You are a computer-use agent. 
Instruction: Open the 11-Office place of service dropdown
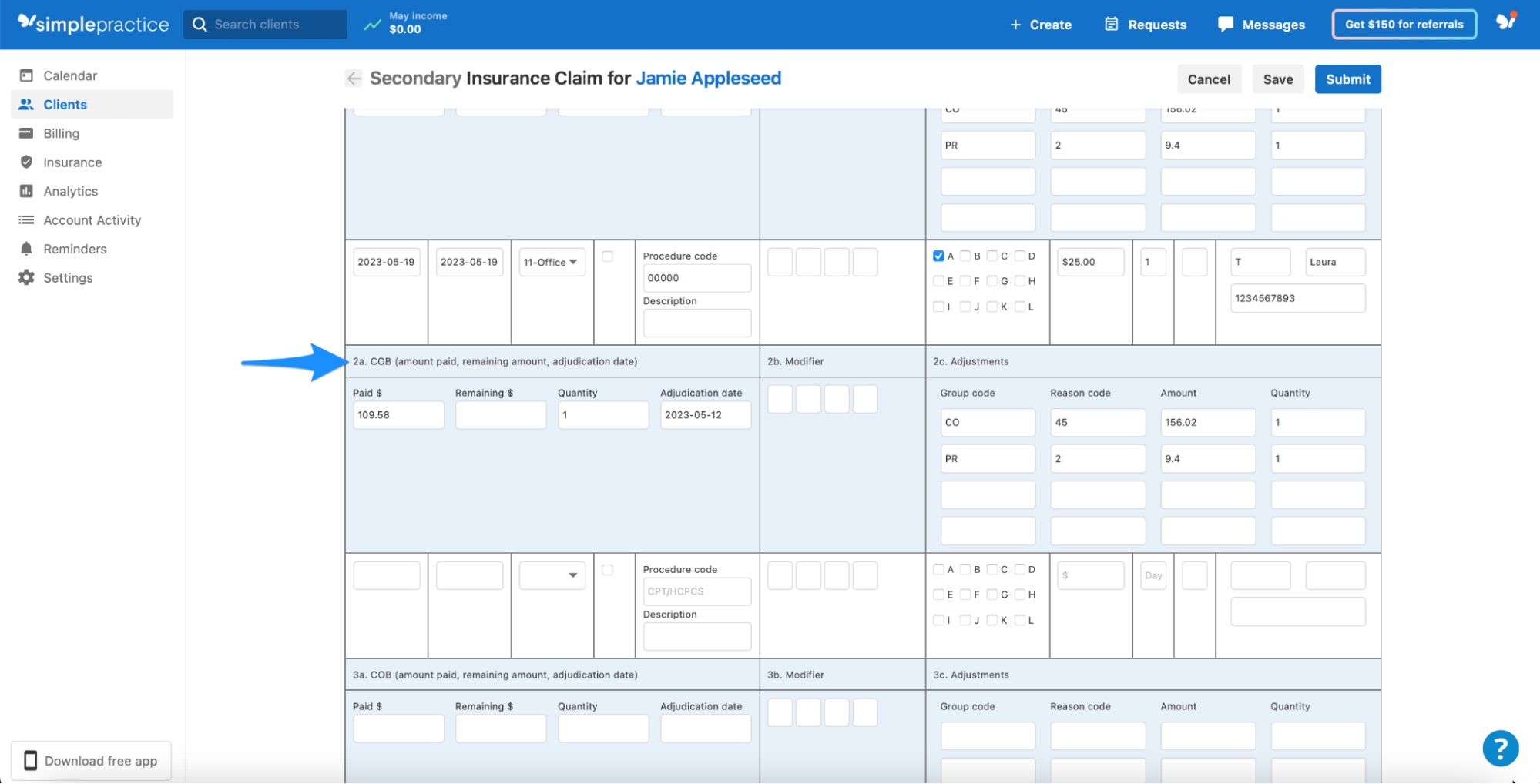click(552, 262)
